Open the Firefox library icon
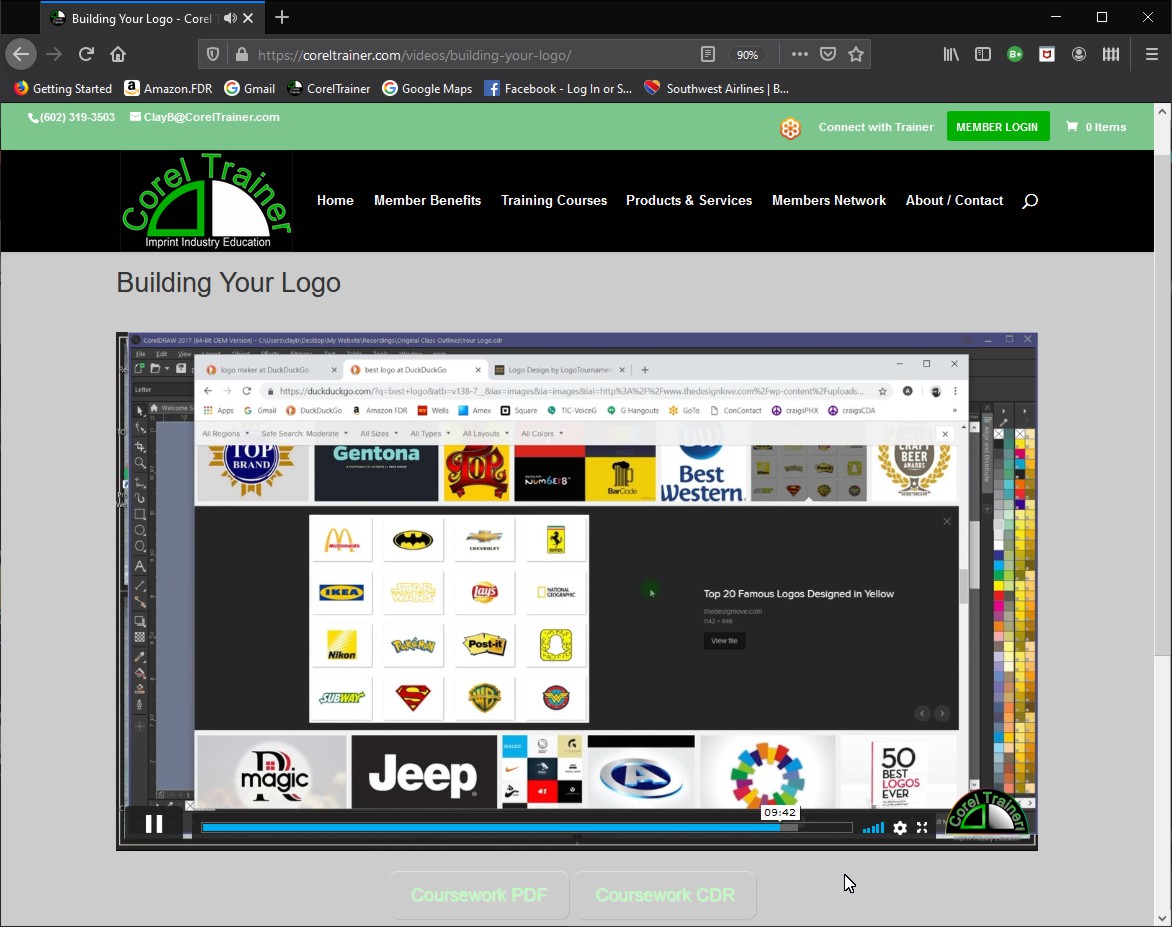The image size is (1172, 927). 951,54
